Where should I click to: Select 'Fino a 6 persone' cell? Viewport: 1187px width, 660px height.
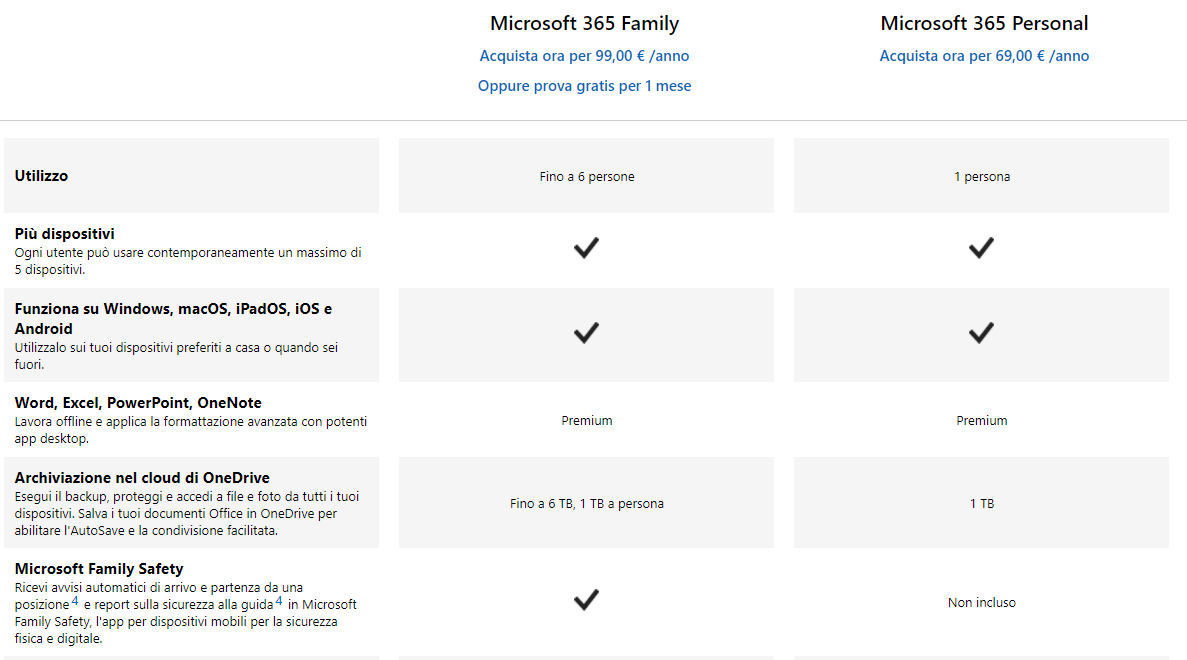pos(587,176)
